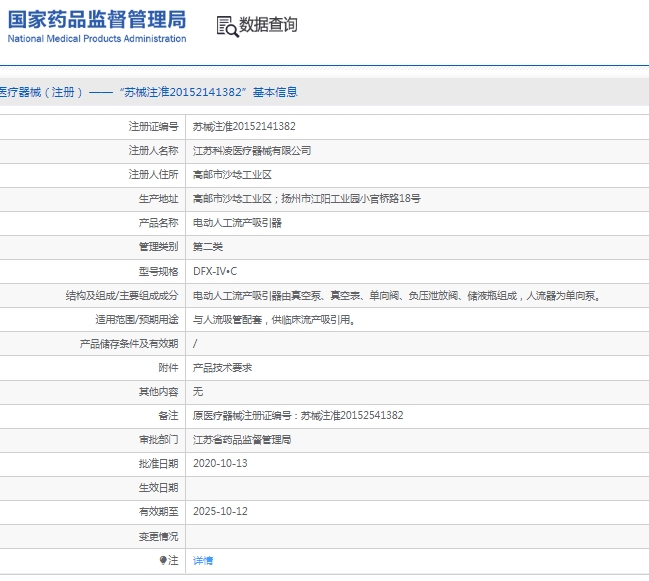The image size is (649, 581).
Task: Select expiry date 2025-10-12
Action: [x=220, y=511]
